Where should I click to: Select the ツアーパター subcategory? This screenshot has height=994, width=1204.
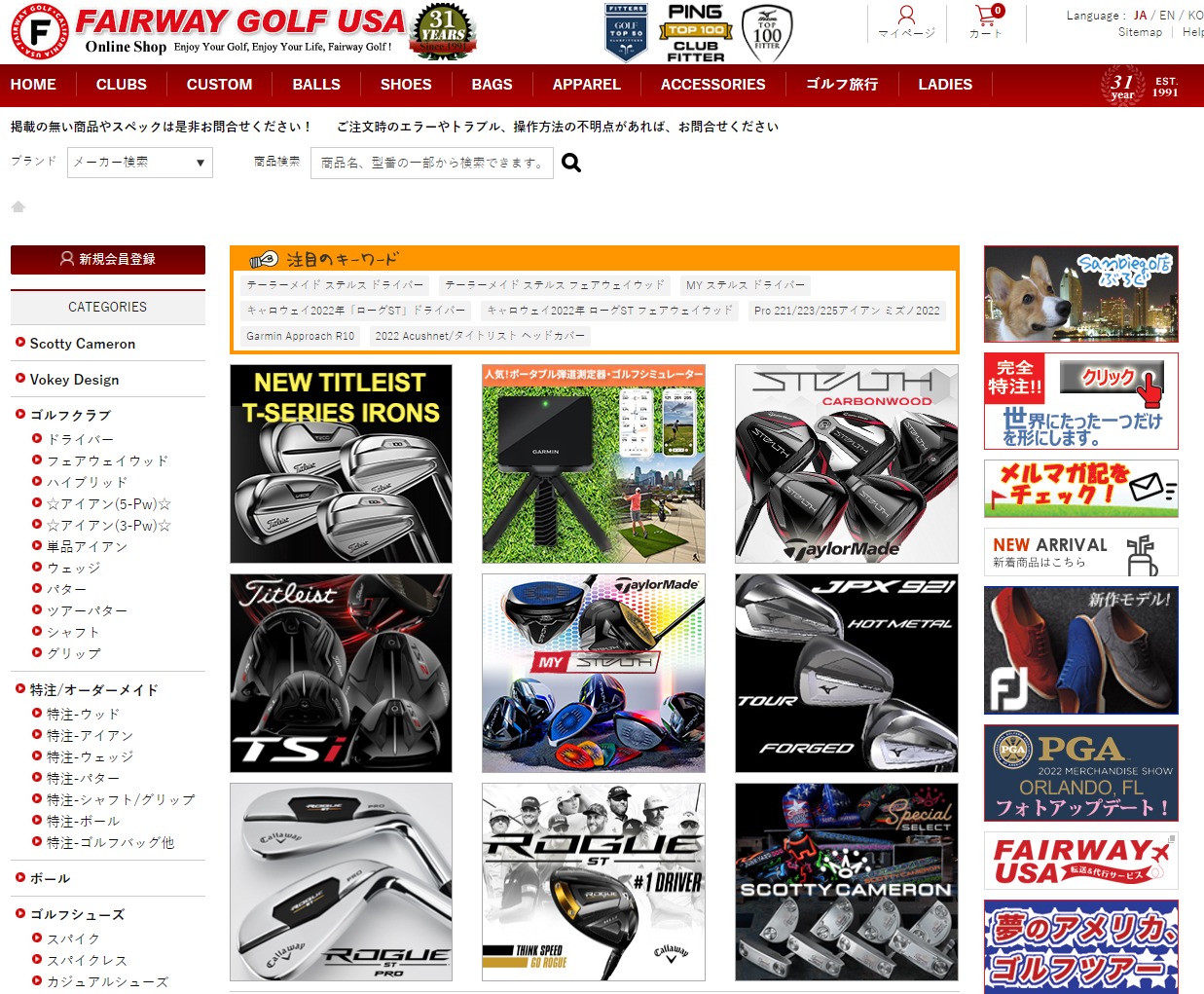(x=88, y=610)
